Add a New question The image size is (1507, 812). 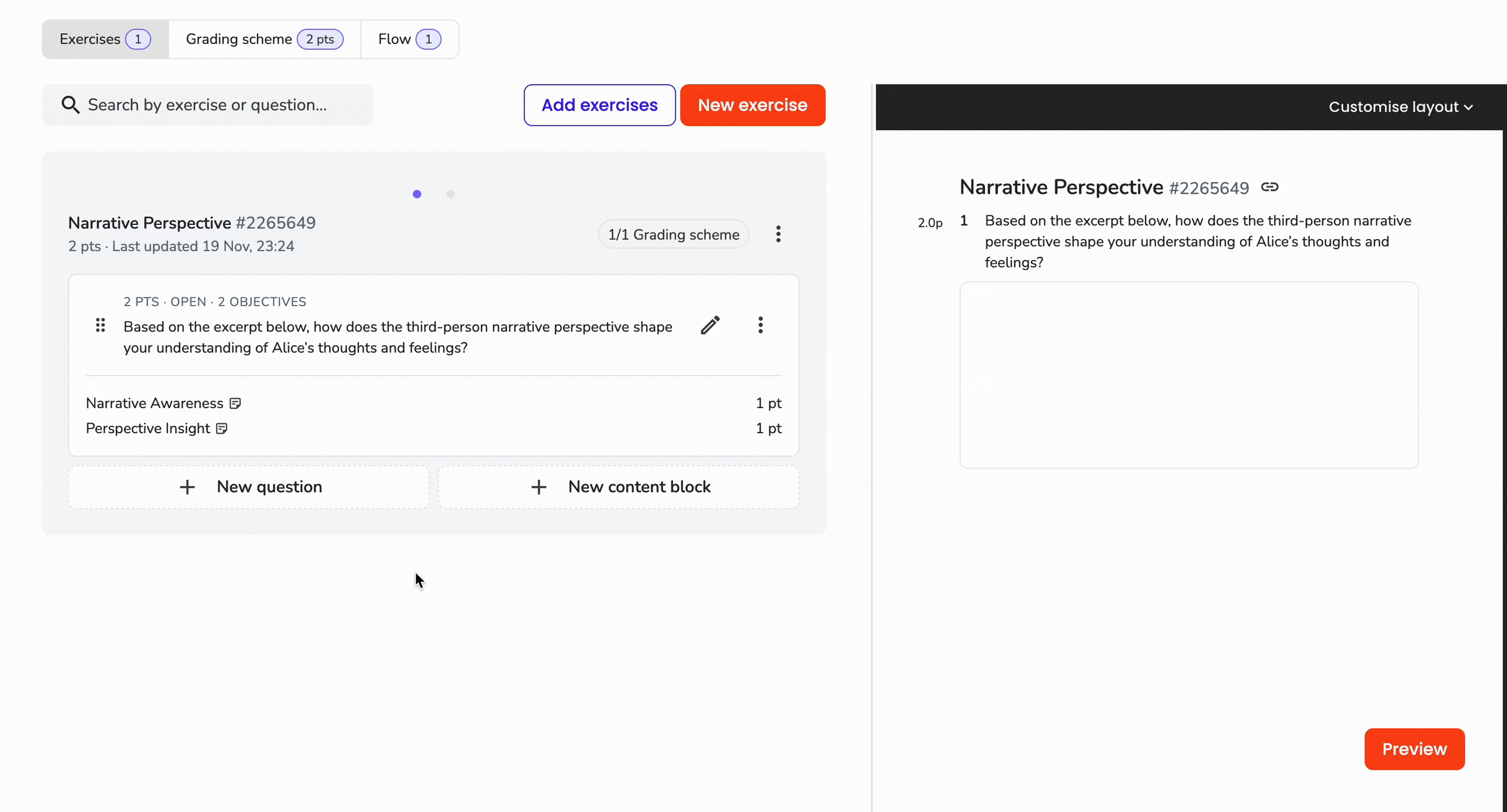click(249, 487)
